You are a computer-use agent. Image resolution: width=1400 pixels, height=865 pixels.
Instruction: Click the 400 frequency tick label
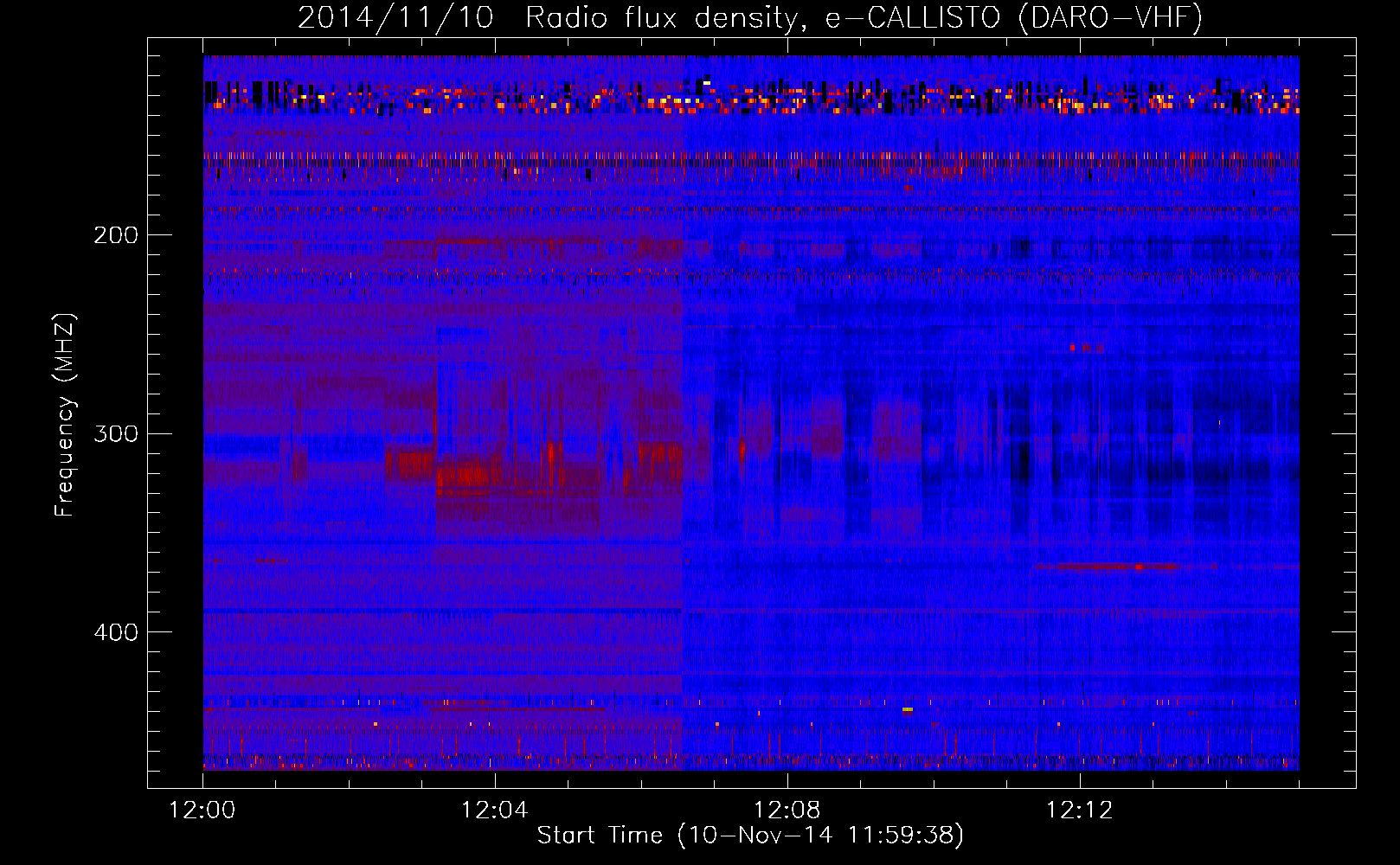[116, 632]
